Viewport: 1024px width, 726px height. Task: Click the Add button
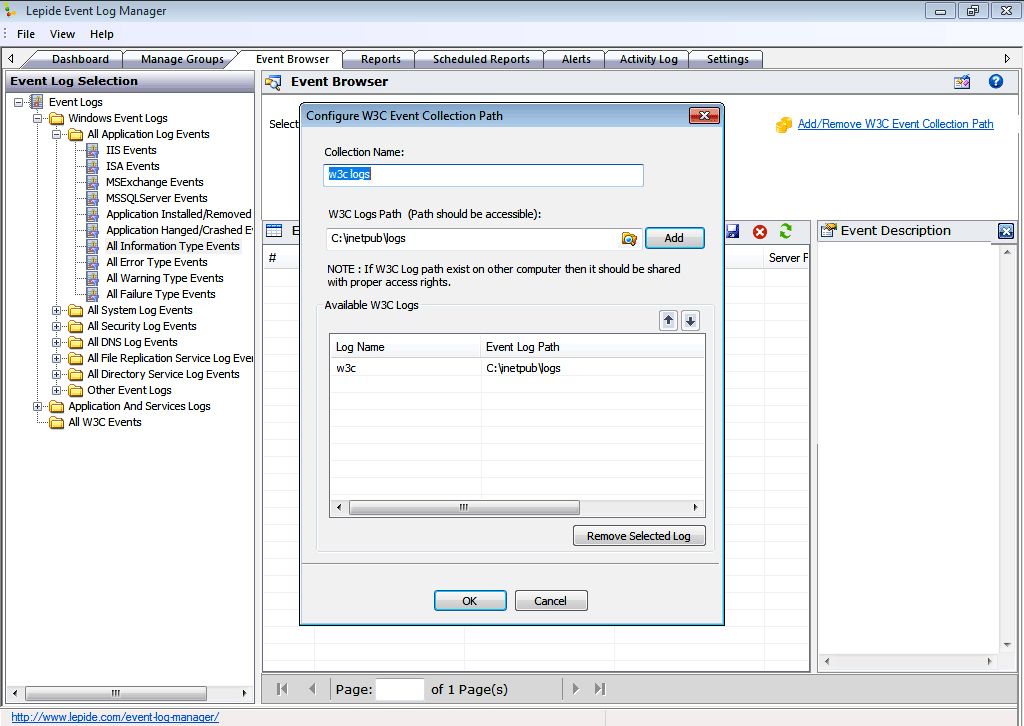674,238
